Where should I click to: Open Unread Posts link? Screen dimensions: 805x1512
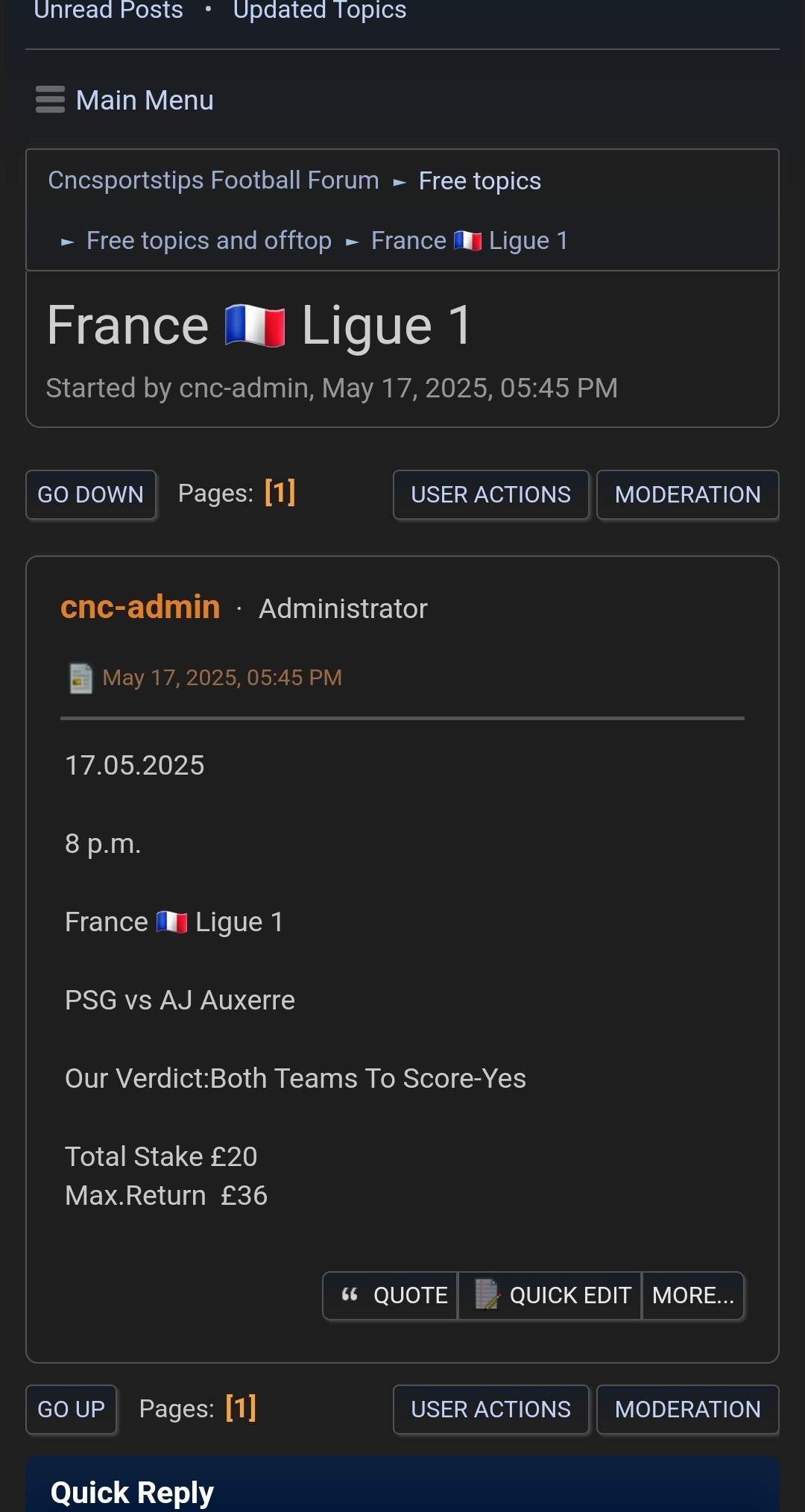(x=109, y=10)
